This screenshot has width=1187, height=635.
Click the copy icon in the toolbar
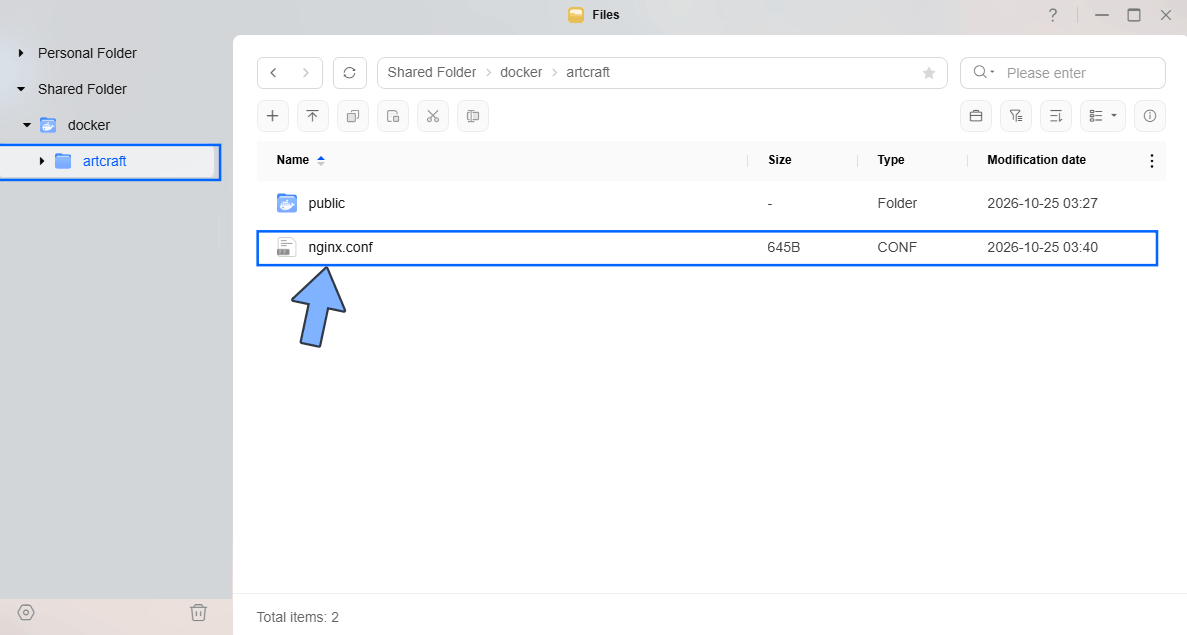353,116
